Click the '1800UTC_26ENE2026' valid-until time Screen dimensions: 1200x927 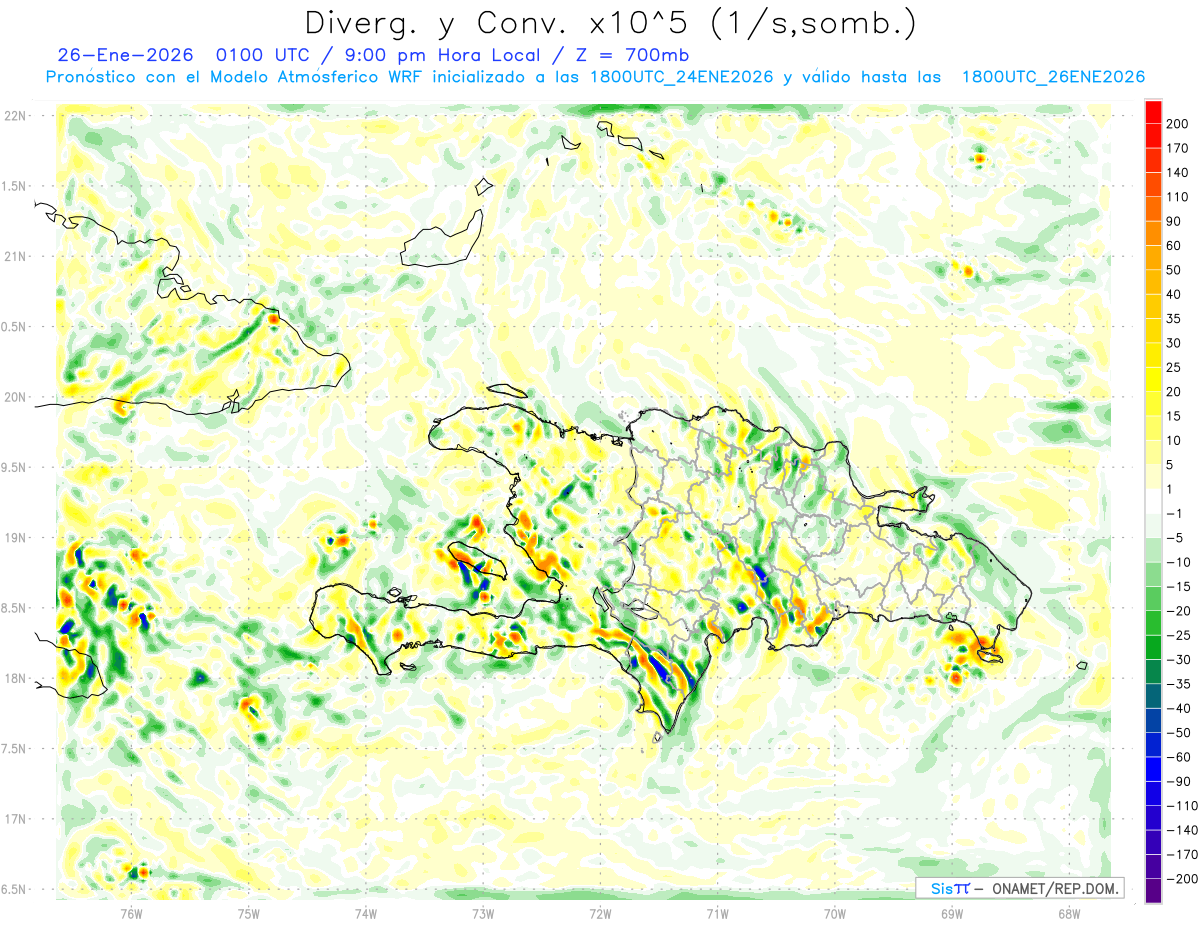click(x=1052, y=77)
